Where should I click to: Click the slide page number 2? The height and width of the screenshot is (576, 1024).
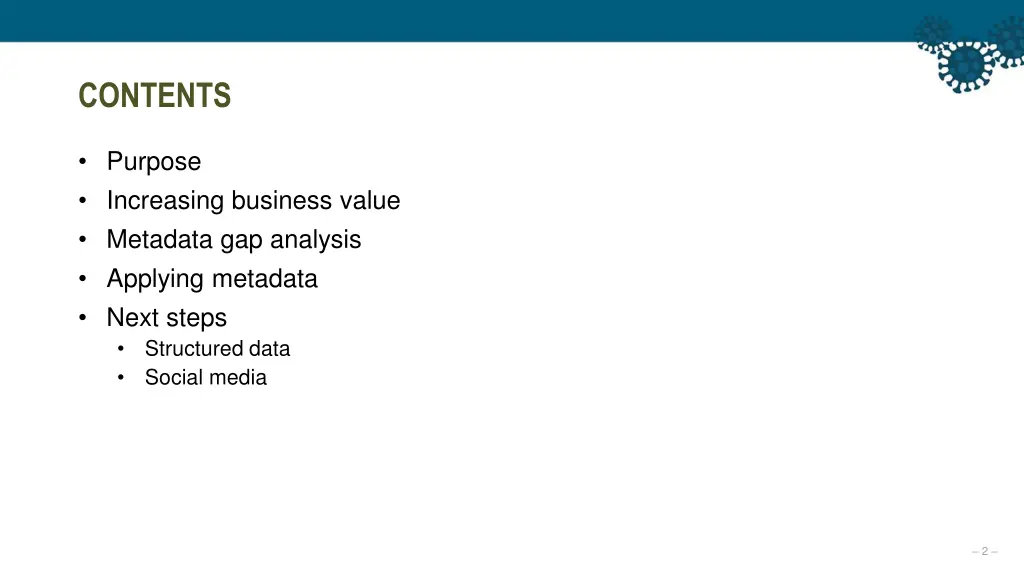[x=985, y=551]
